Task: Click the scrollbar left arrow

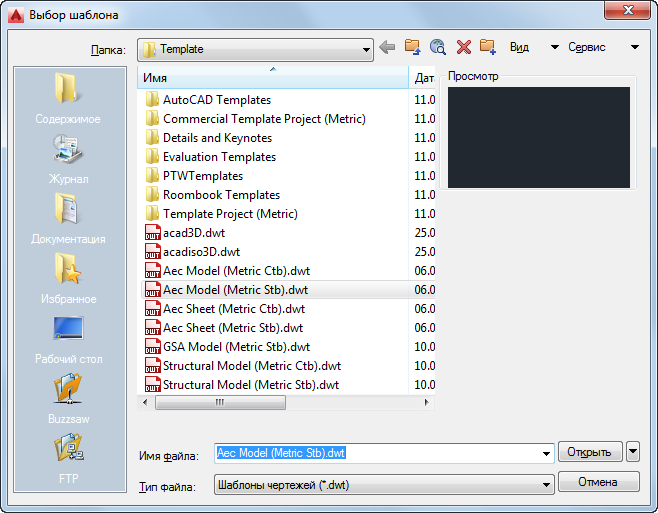Action: [x=145, y=403]
